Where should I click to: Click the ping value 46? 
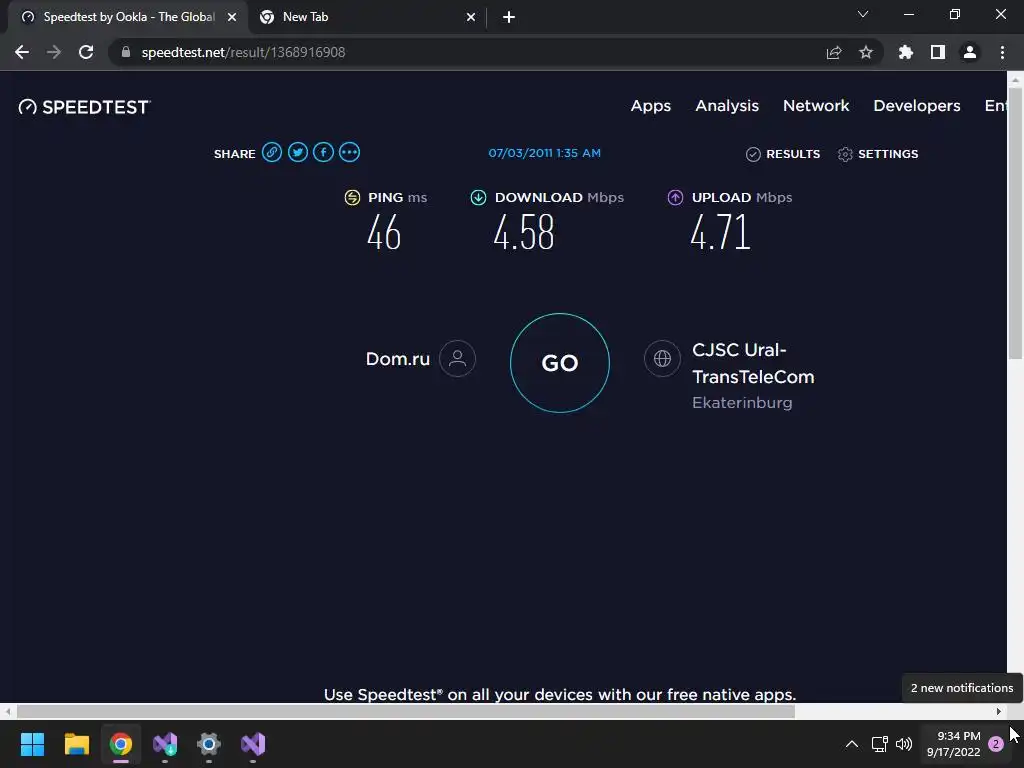click(x=384, y=232)
